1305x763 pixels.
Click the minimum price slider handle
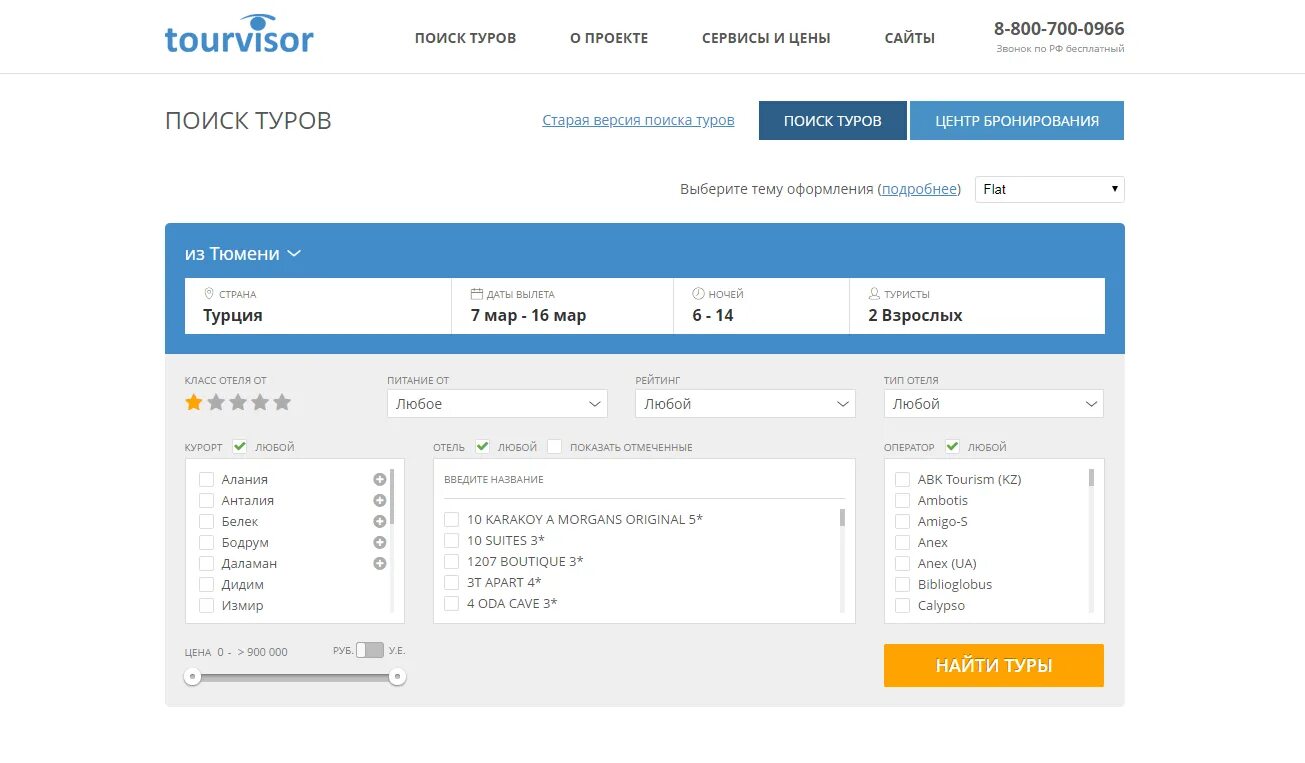[193, 677]
